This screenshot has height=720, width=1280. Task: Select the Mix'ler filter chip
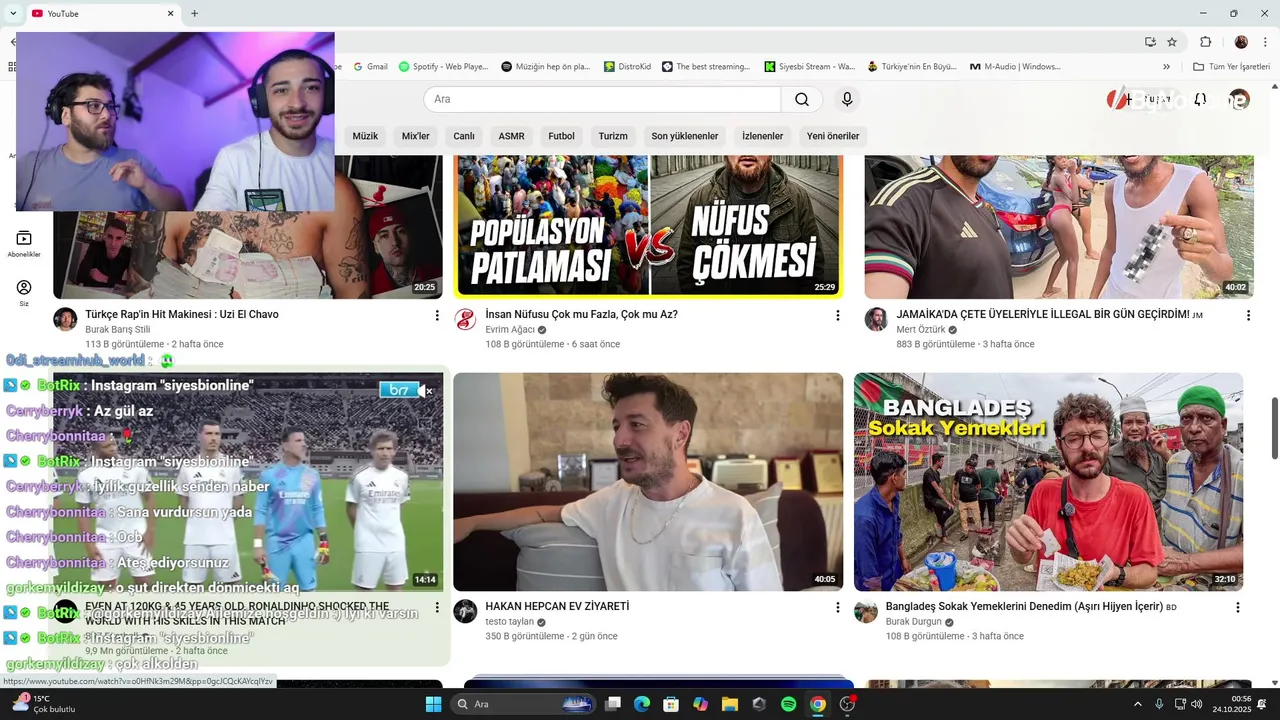pos(415,136)
